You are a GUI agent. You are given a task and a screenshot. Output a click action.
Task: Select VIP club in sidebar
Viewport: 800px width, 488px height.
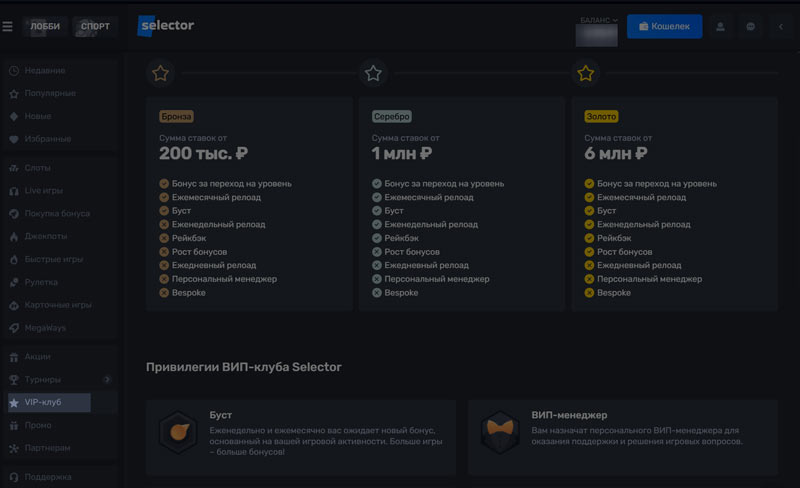coord(45,402)
